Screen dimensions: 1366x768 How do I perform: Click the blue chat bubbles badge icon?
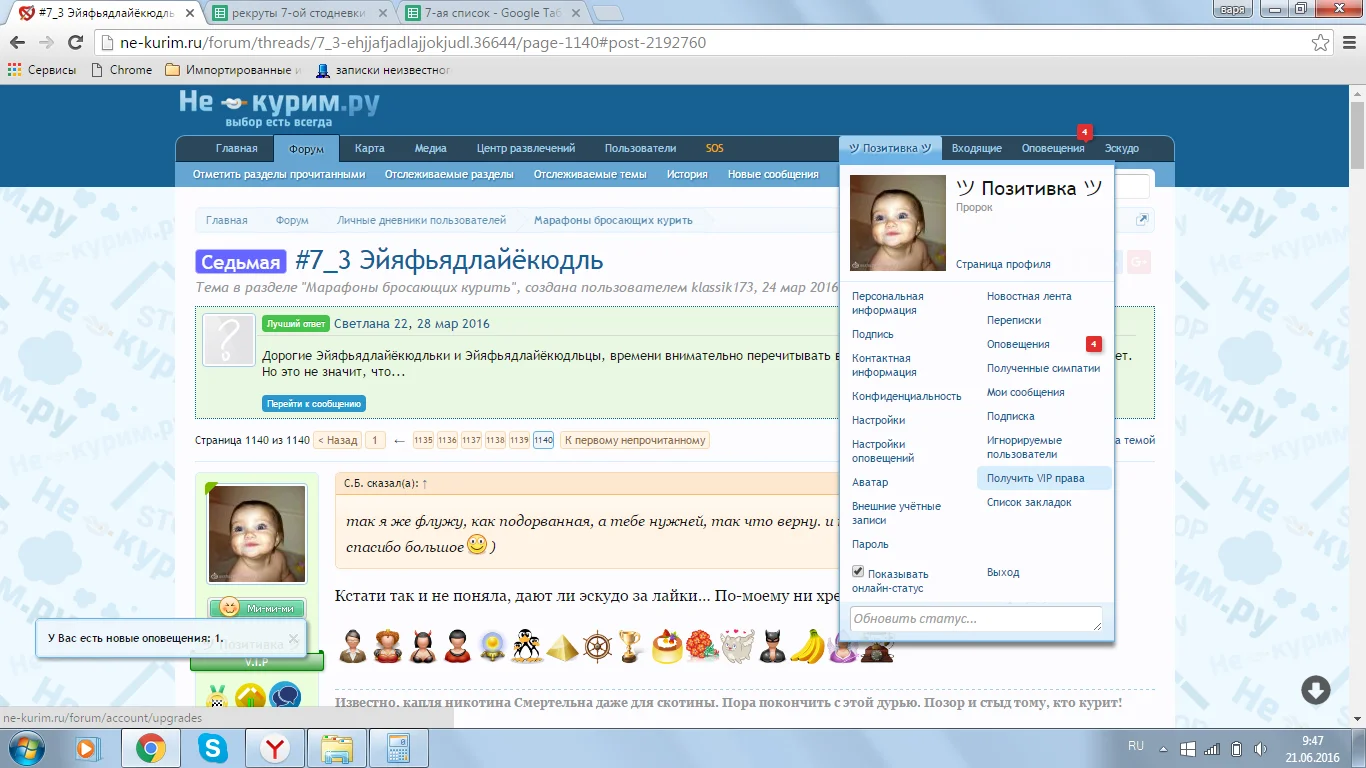point(285,697)
